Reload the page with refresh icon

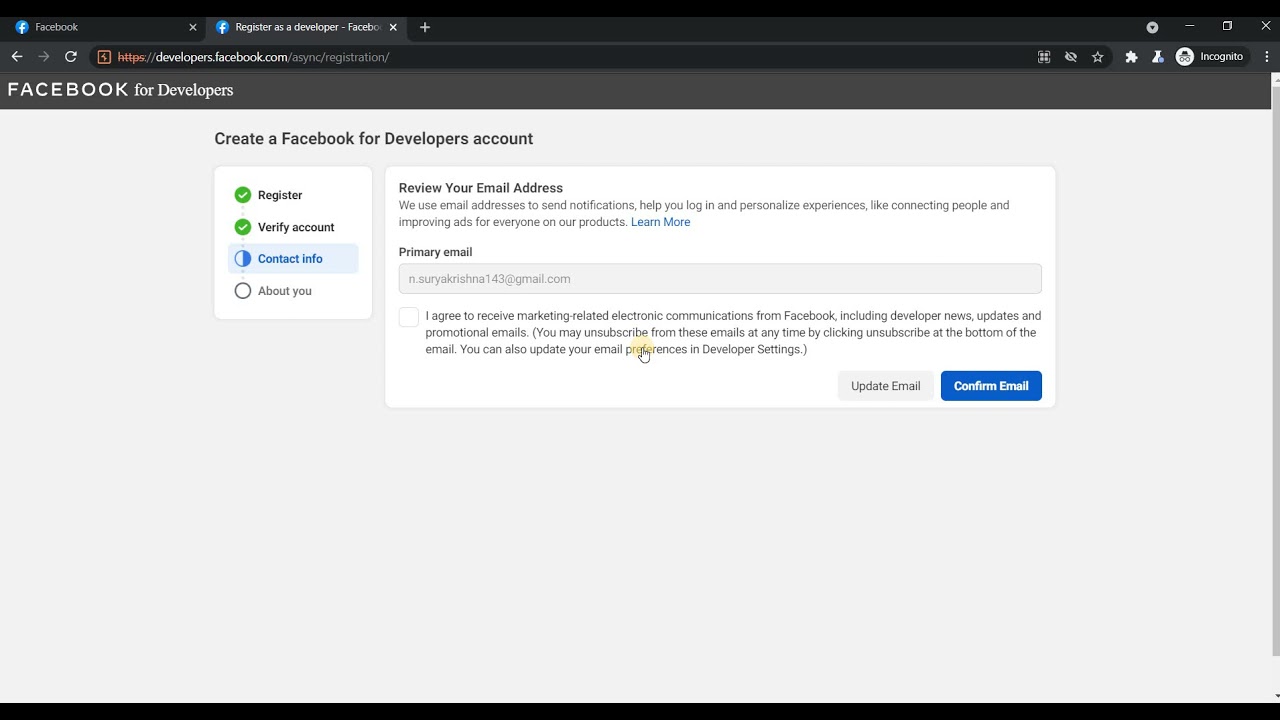coord(71,57)
